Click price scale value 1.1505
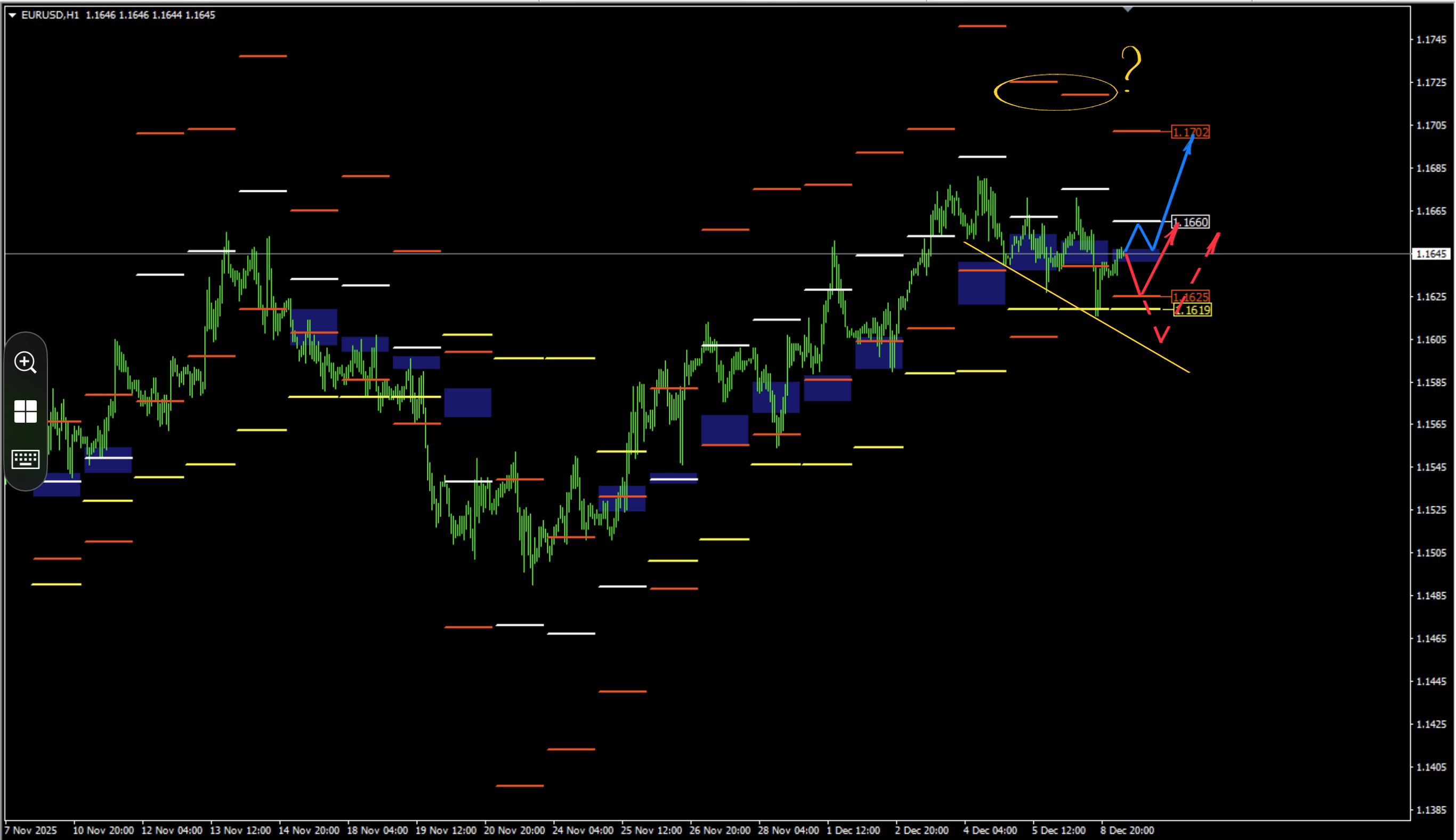The height and width of the screenshot is (840, 1456). (1431, 553)
